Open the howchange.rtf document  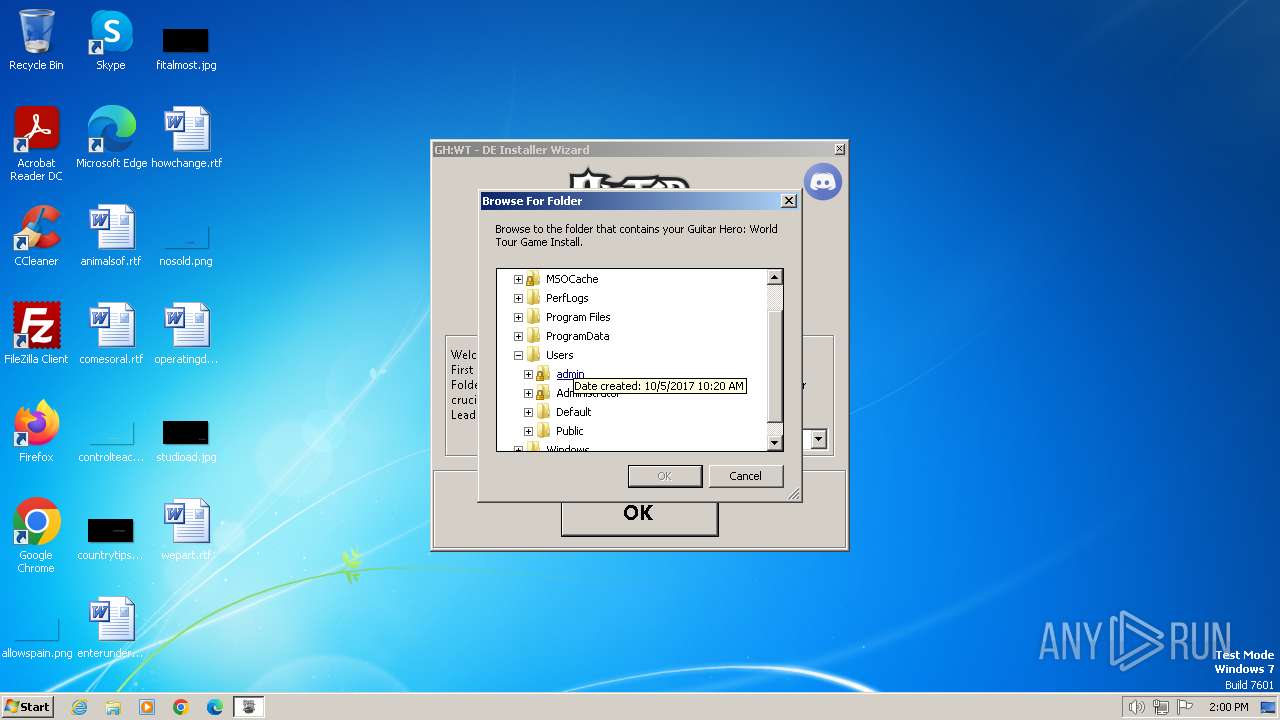[186, 137]
